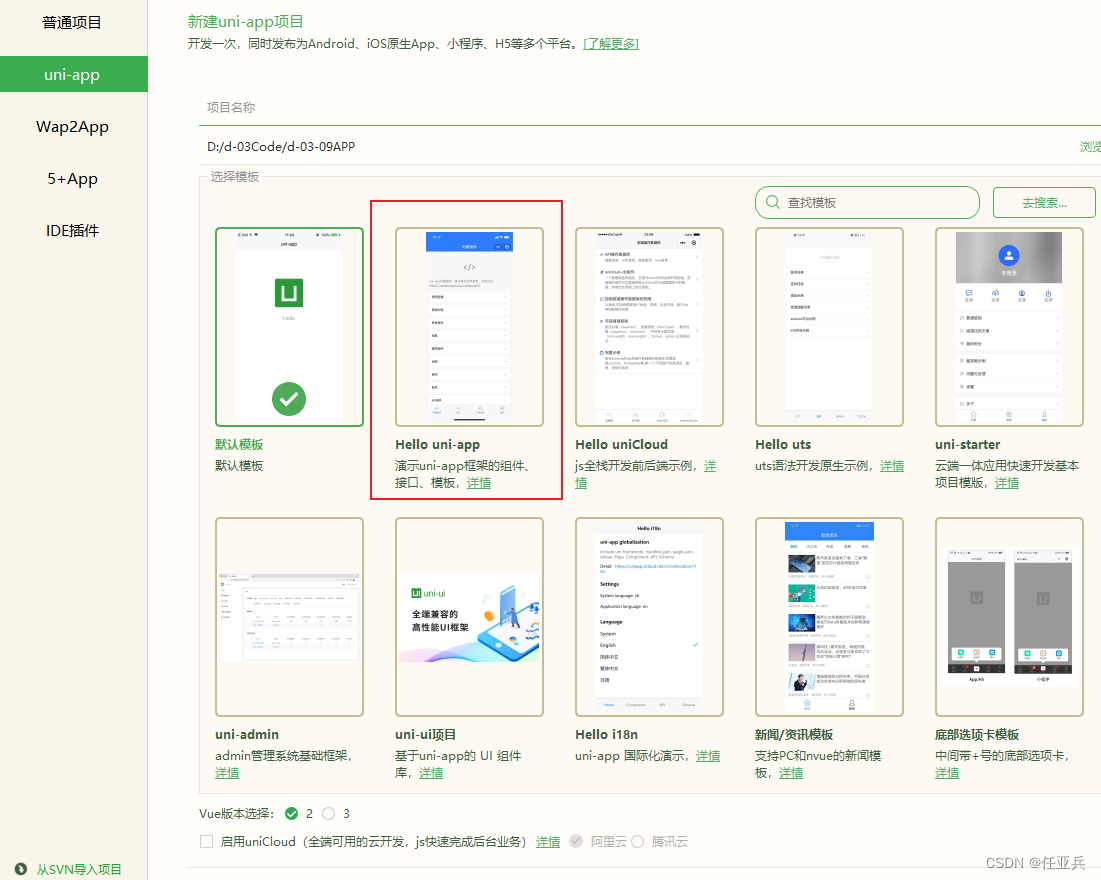Select the uni-ui项目 template thumbnail
This screenshot has width=1101, height=880.
(469, 617)
